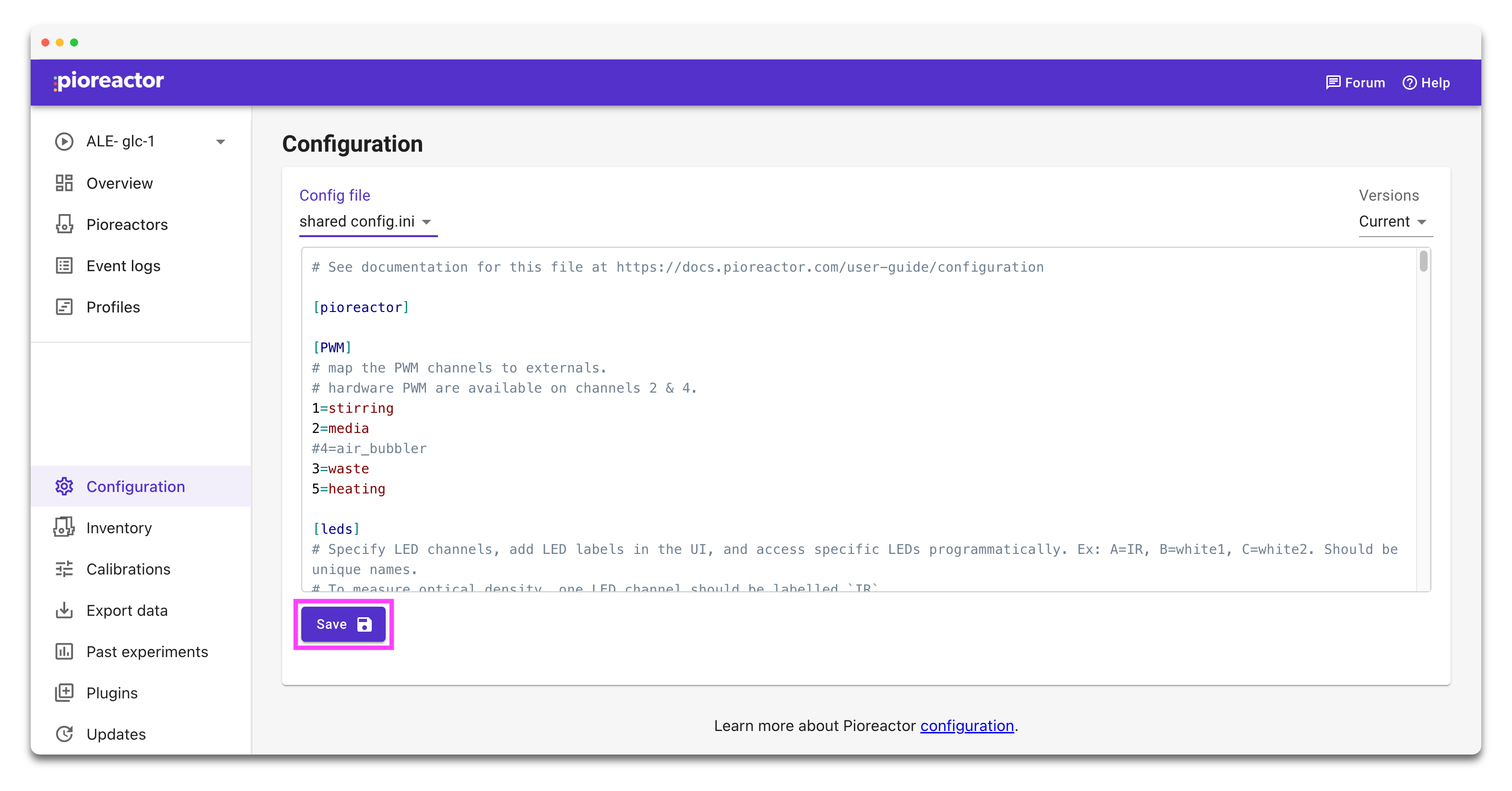1512x791 pixels.
Task: Open Past experiments chart icon
Action: [65, 651]
